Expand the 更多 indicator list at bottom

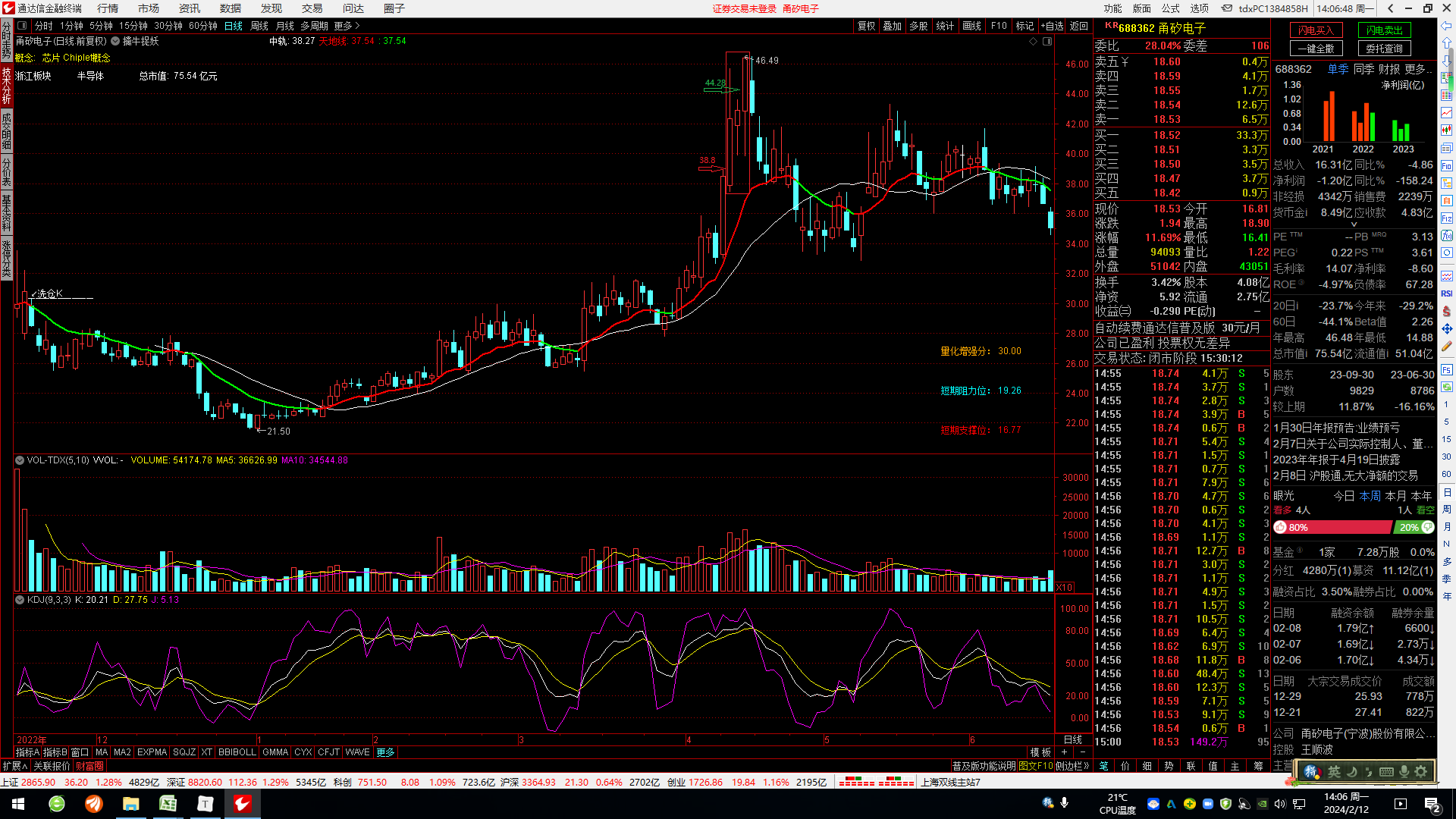pyautogui.click(x=385, y=752)
